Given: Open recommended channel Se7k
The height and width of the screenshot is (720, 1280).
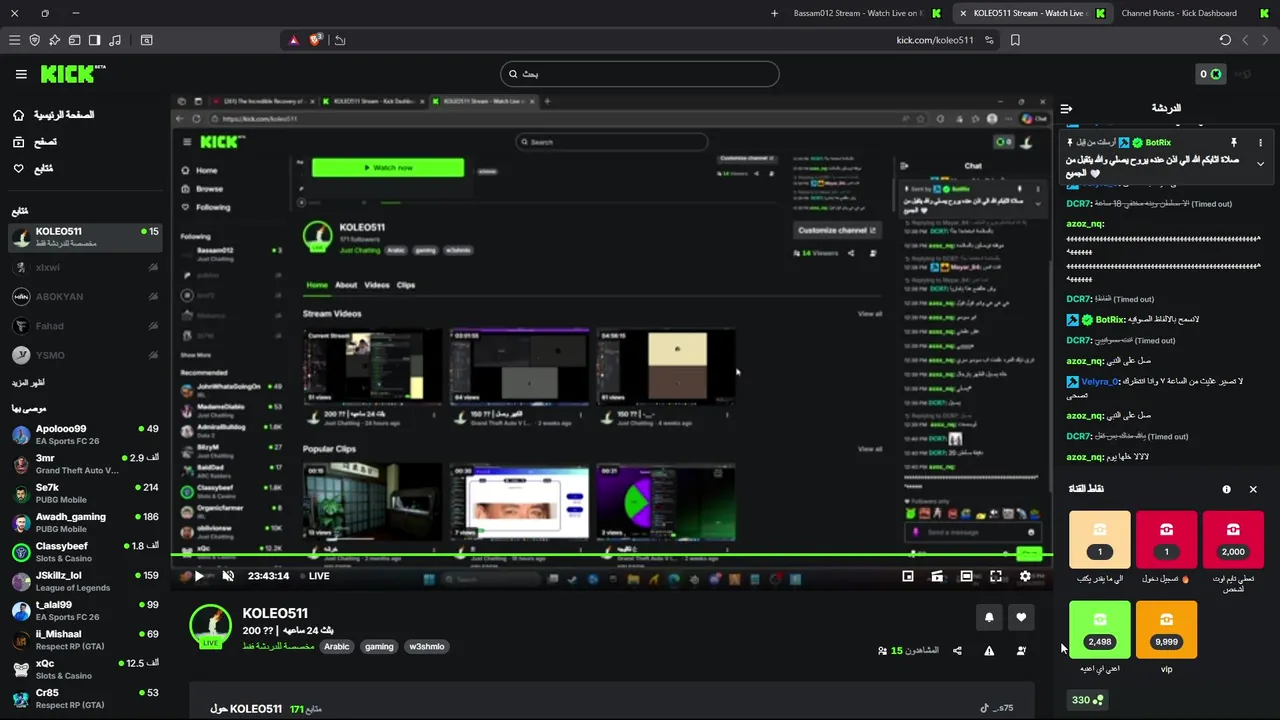Looking at the screenshot, I should (x=85, y=493).
